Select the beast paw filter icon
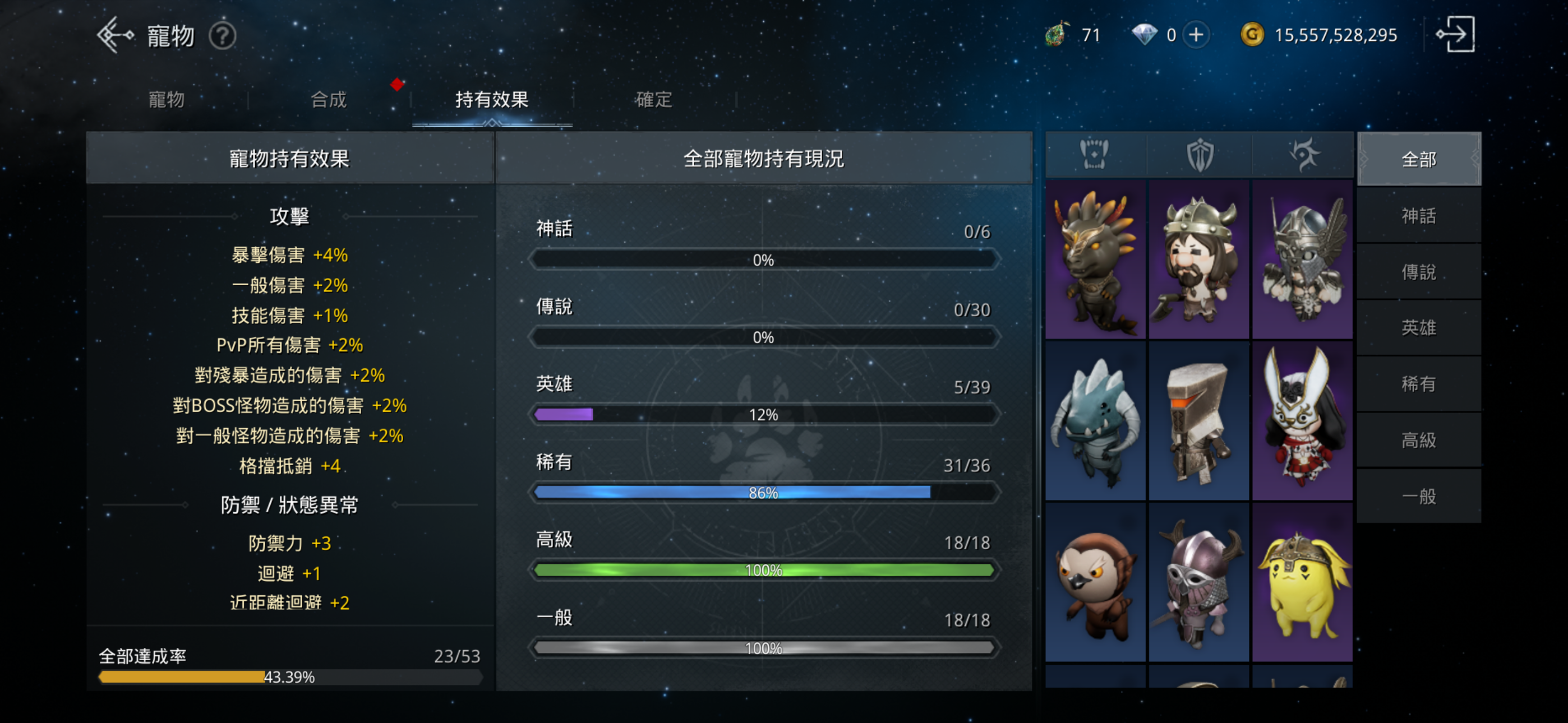This screenshot has width=1568, height=723. pyautogui.click(x=1094, y=155)
